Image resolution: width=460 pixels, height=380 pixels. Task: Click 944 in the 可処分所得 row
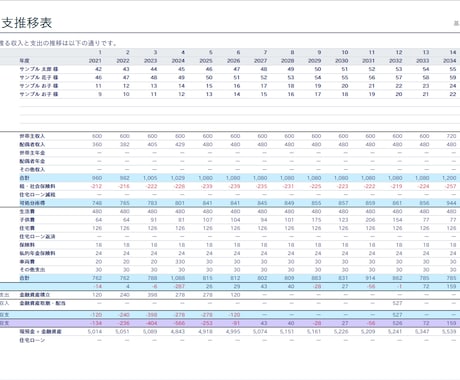click(x=451, y=203)
